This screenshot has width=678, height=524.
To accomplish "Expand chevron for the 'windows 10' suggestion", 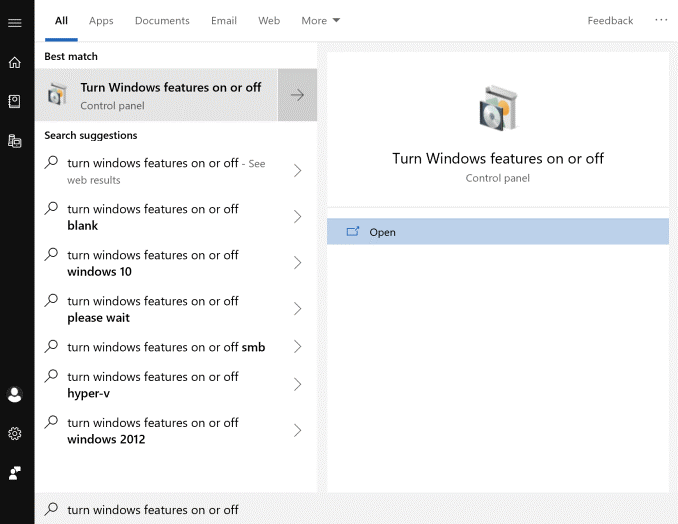I will tap(297, 262).
